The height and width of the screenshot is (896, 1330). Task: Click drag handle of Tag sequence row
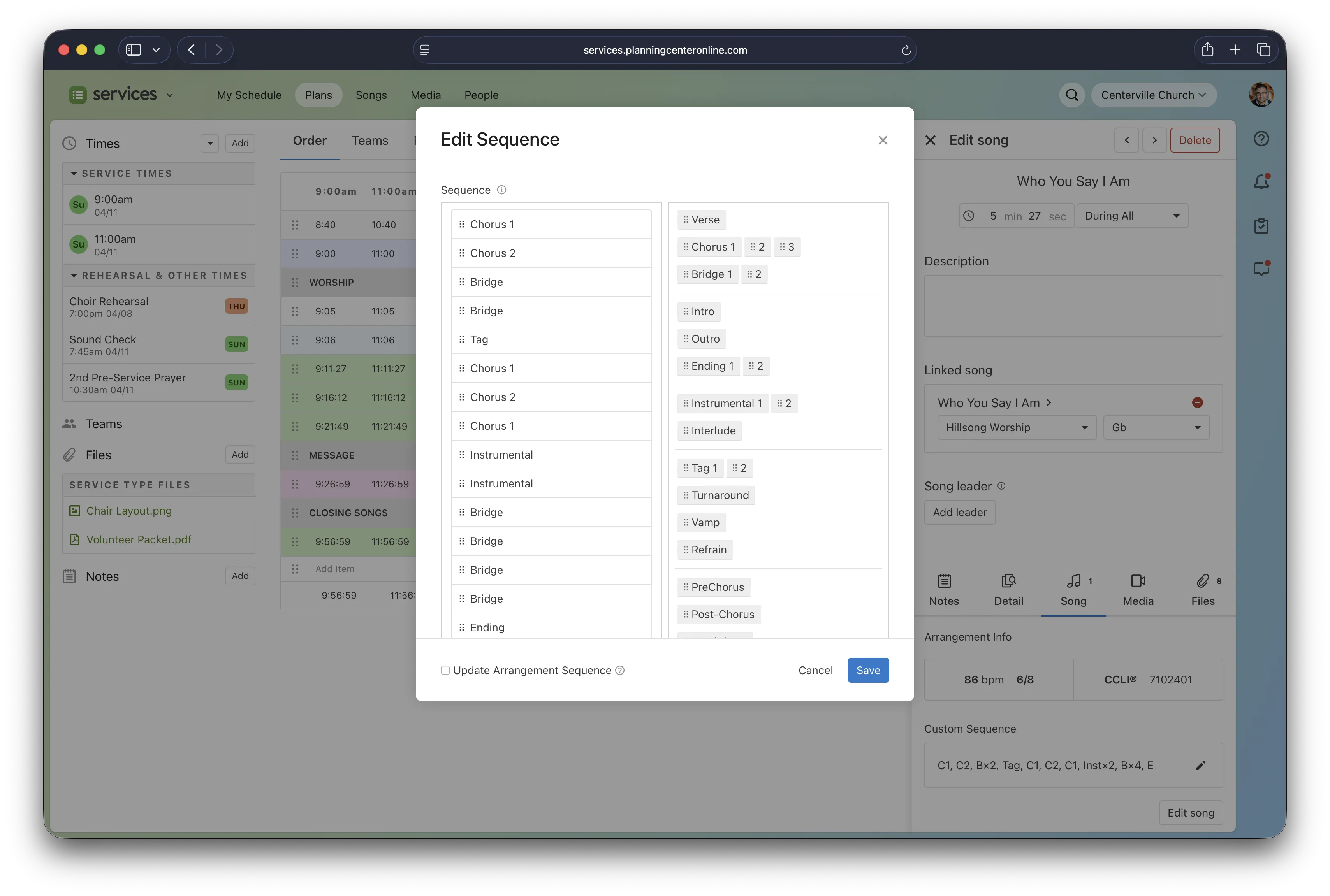[461, 339]
